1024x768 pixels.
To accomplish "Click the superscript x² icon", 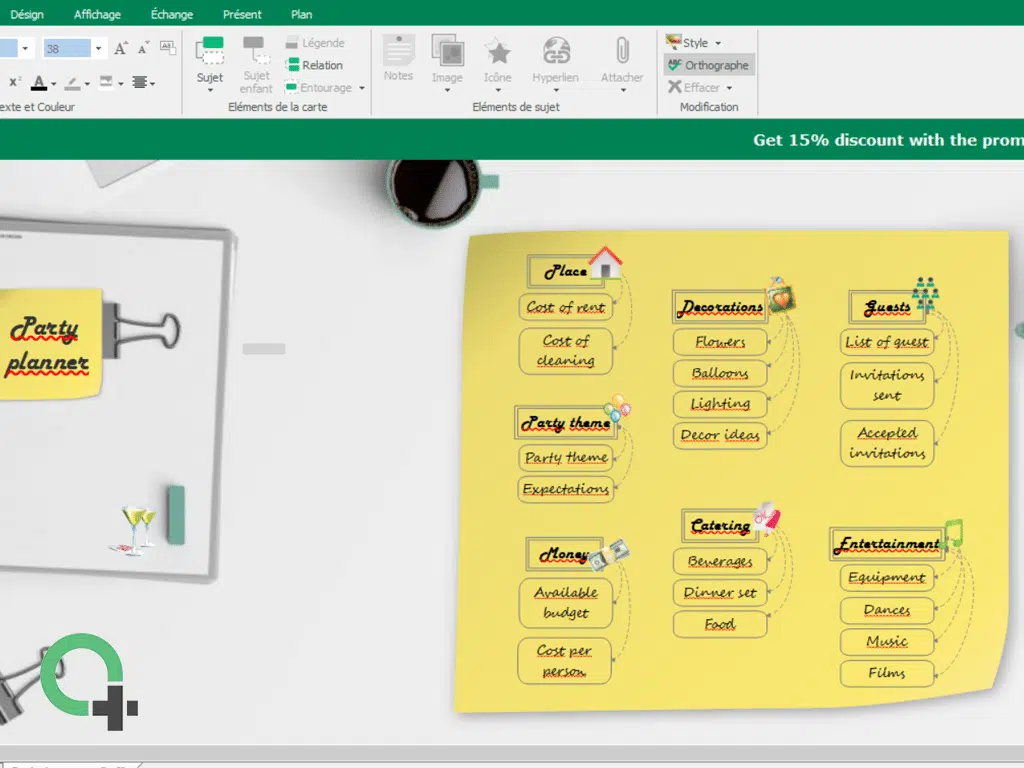I will tap(14, 82).
